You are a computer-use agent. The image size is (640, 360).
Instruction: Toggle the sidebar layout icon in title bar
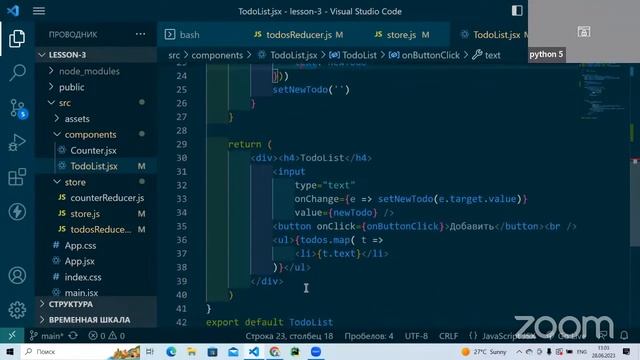517,11
